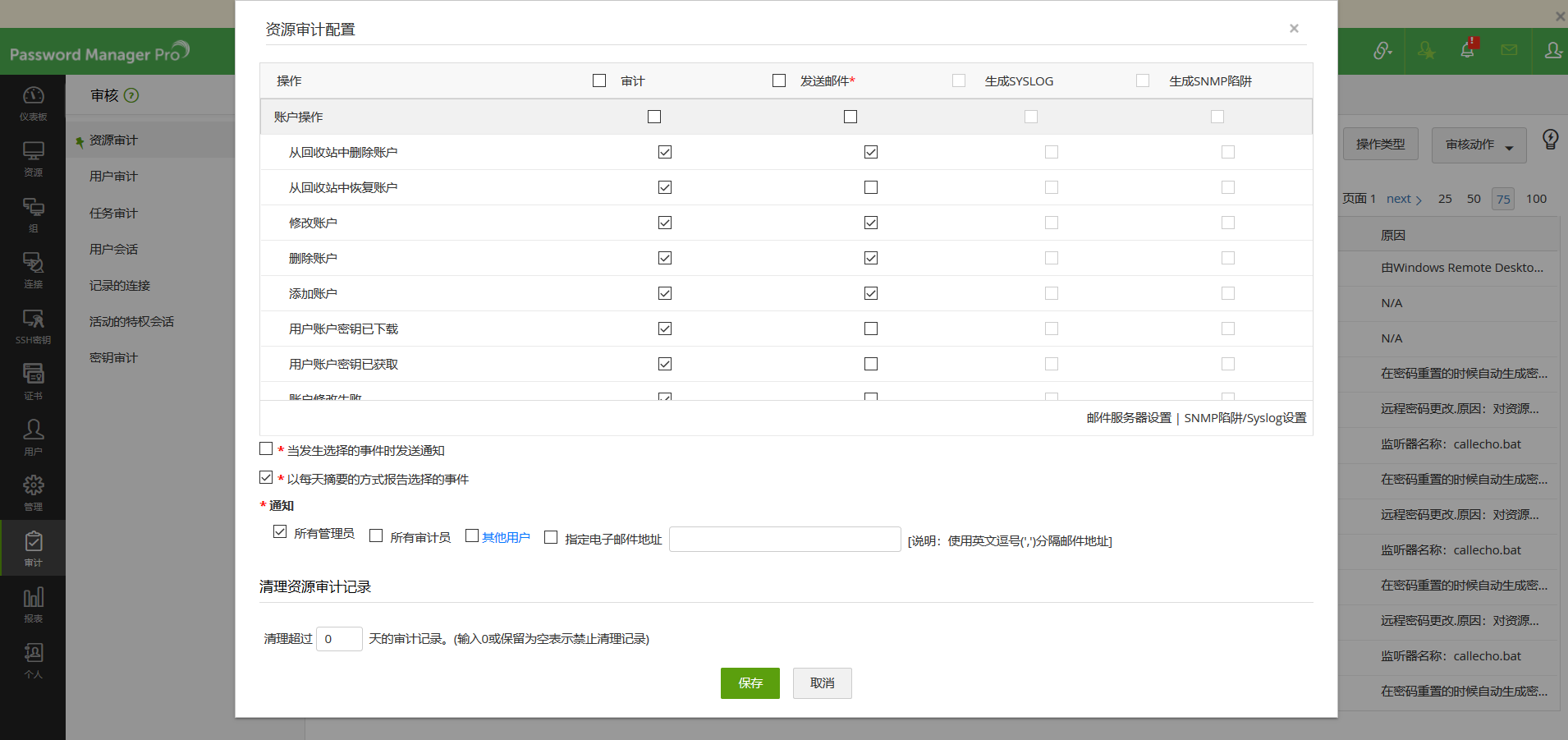Image resolution: width=1568 pixels, height=740 pixels.
Task: Select 用户会话 in audit menu
Action: (113, 249)
